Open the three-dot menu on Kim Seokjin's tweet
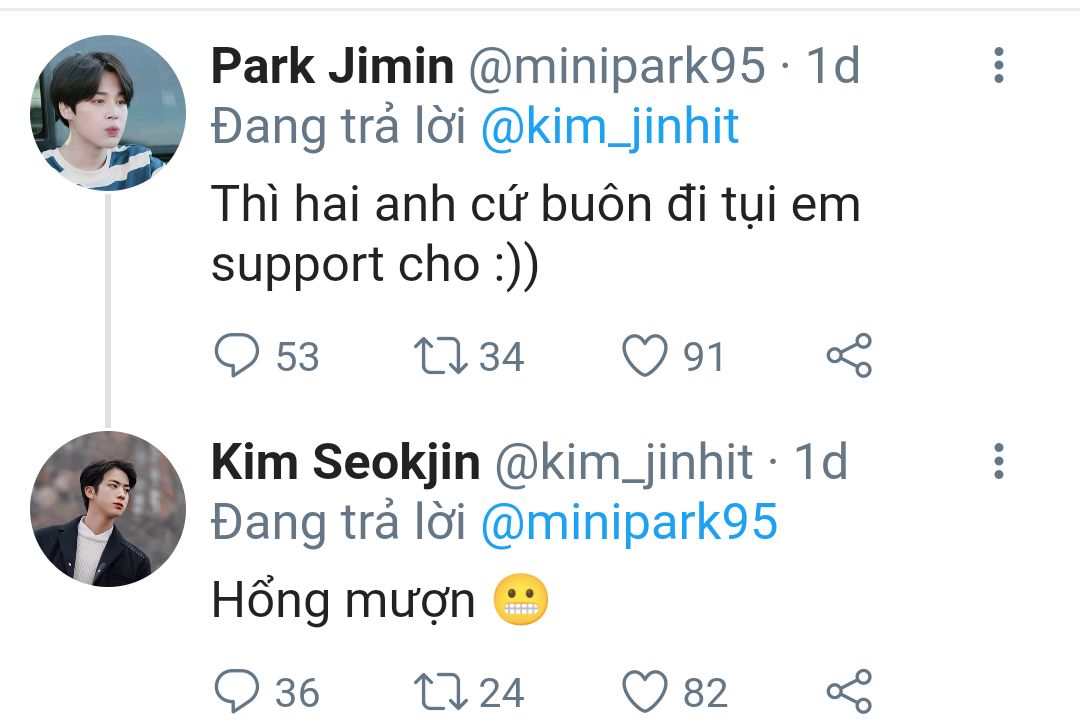Screen dimensions: 1080x720 point(999,461)
